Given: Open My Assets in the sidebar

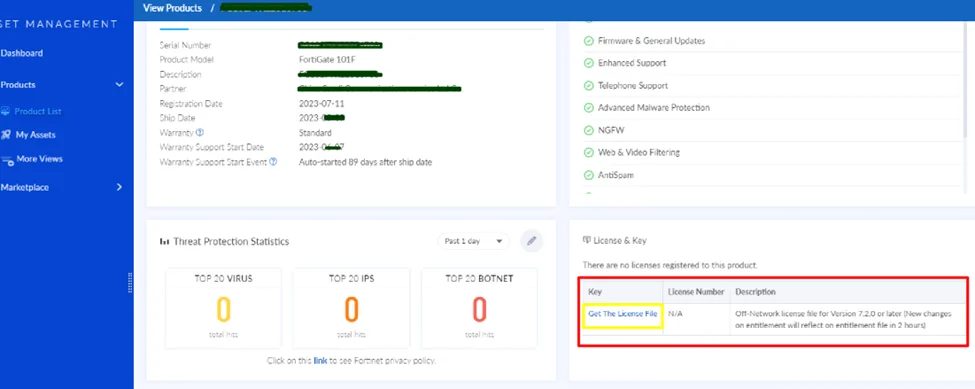Looking at the screenshot, I should [35, 135].
